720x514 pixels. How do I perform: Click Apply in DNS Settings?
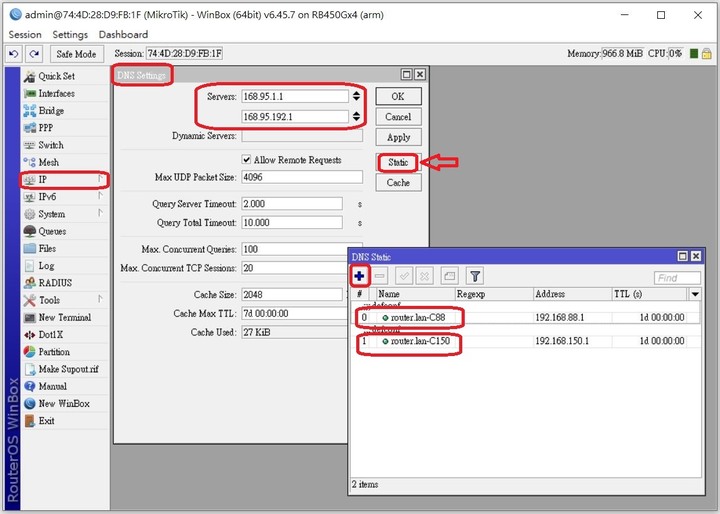(x=398, y=137)
